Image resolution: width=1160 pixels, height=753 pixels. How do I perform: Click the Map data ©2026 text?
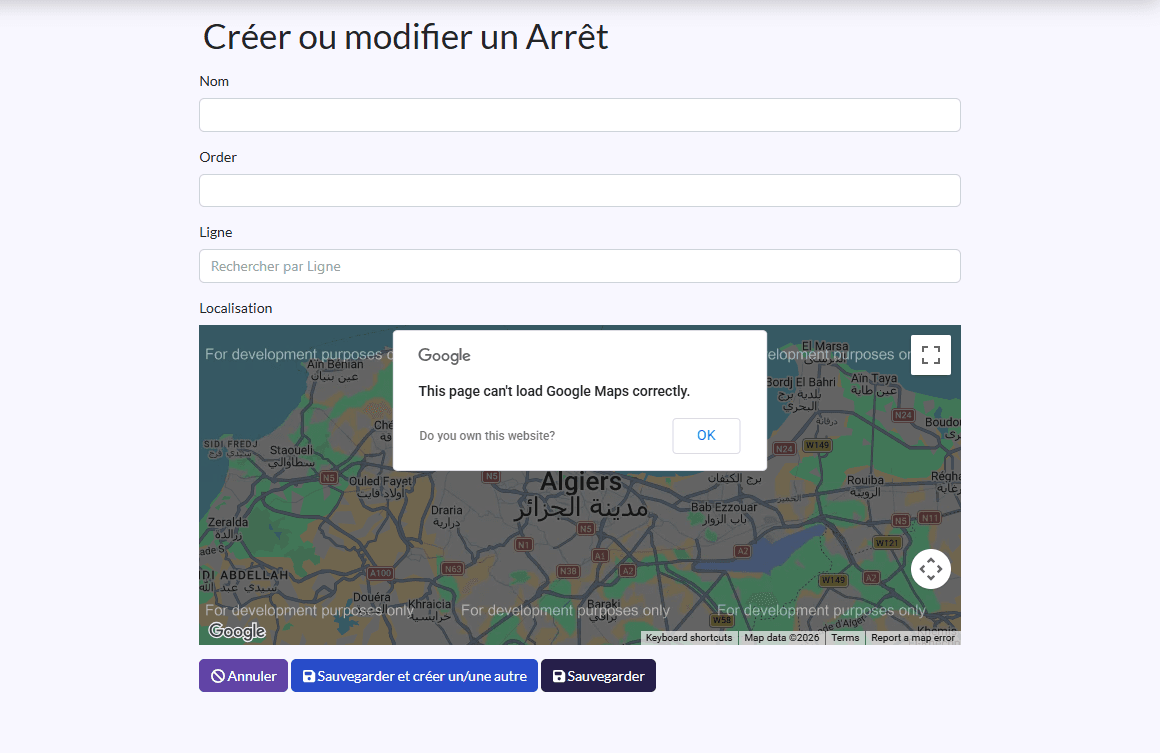click(781, 638)
